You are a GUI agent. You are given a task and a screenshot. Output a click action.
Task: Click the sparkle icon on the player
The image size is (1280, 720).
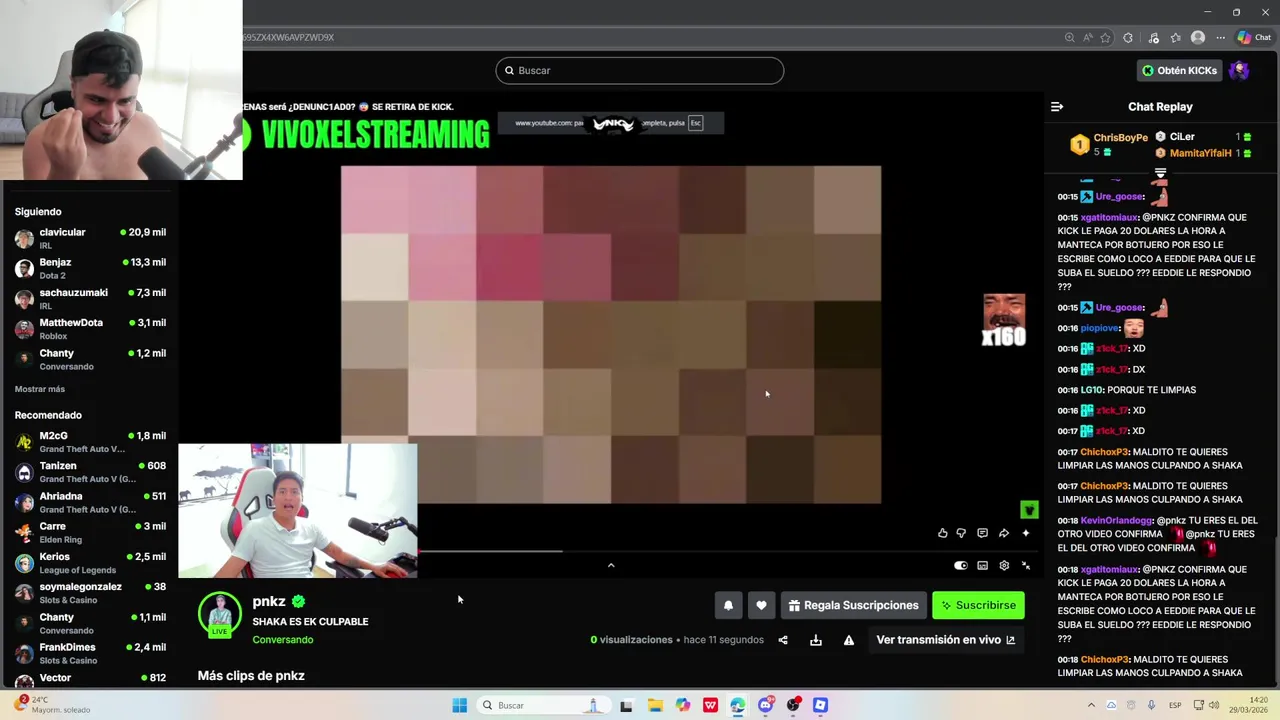click(x=1025, y=533)
